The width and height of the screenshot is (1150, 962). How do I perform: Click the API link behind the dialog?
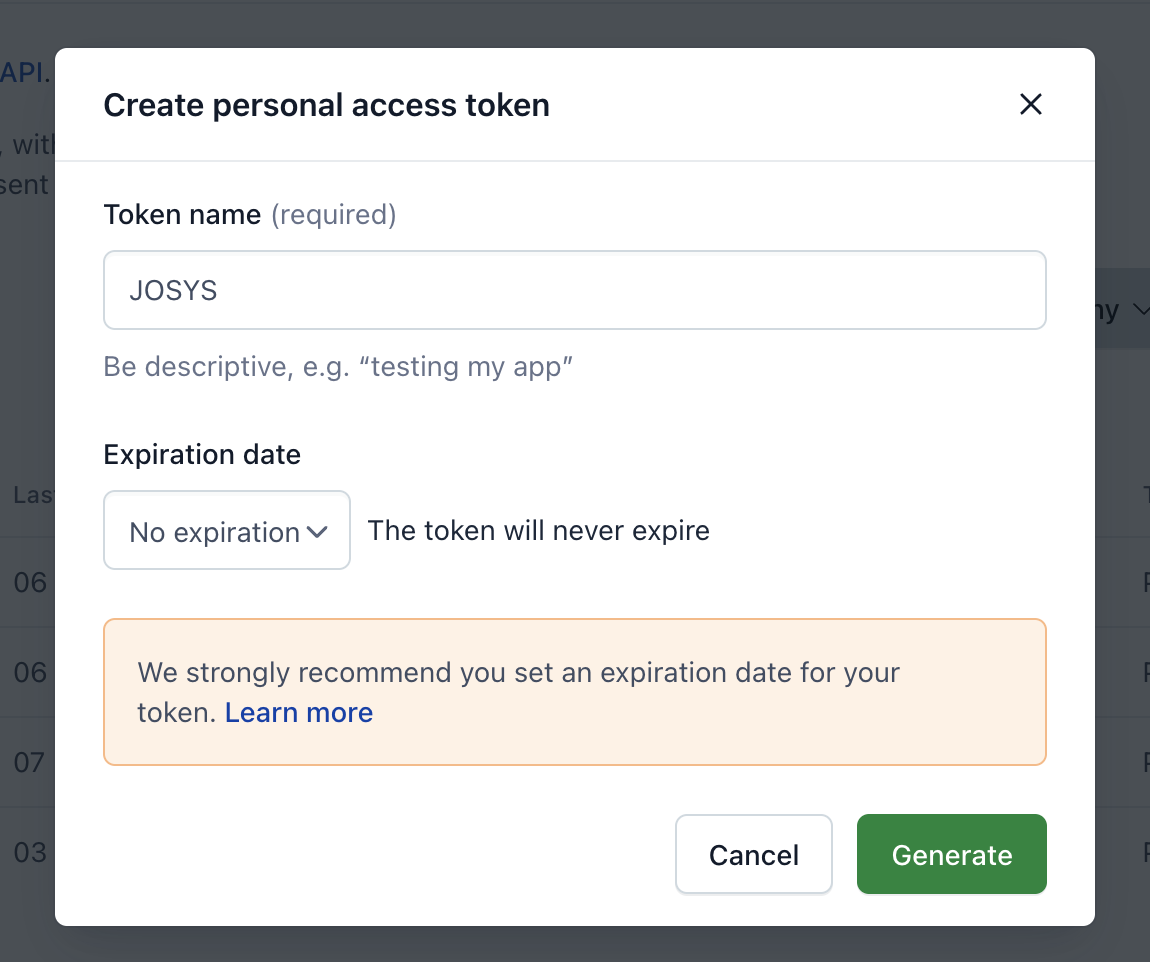point(23,72)
